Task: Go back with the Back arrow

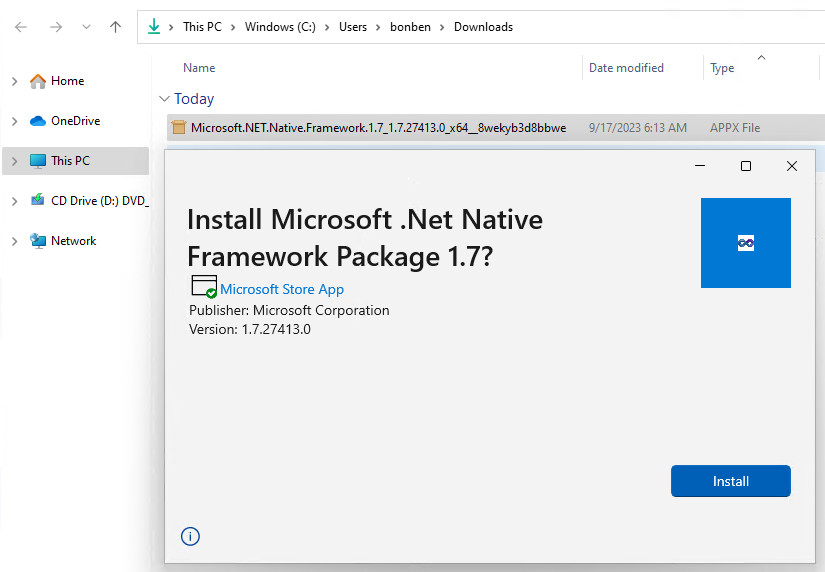Action: click(x=21, y=27)
